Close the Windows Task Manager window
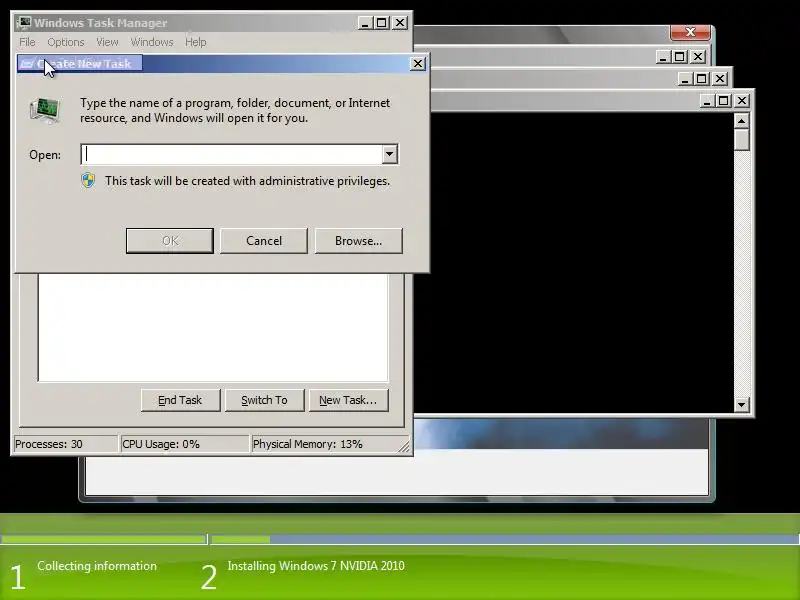Image resolution: width=800 pixels, height=600 pixels. (x=400, y=23)
